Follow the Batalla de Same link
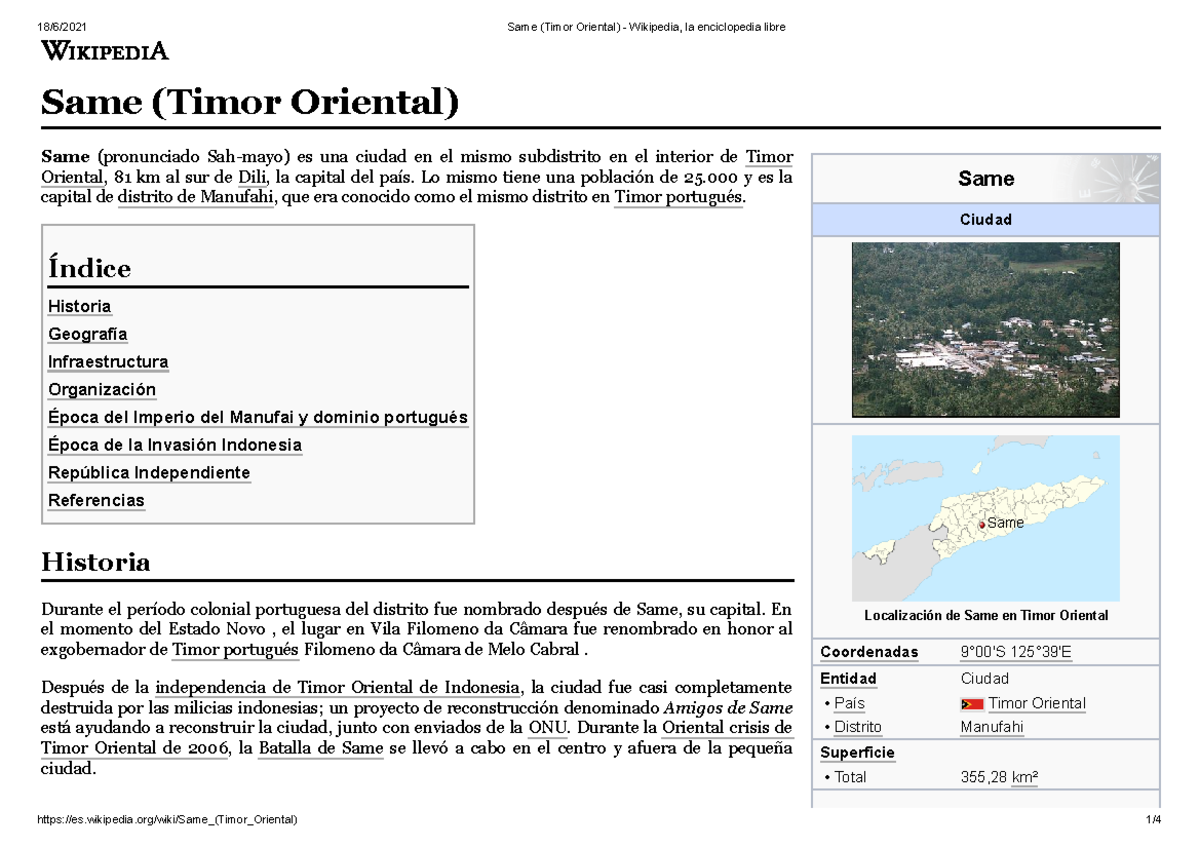This screenshot has width=1200, height=848. point(320,748)
